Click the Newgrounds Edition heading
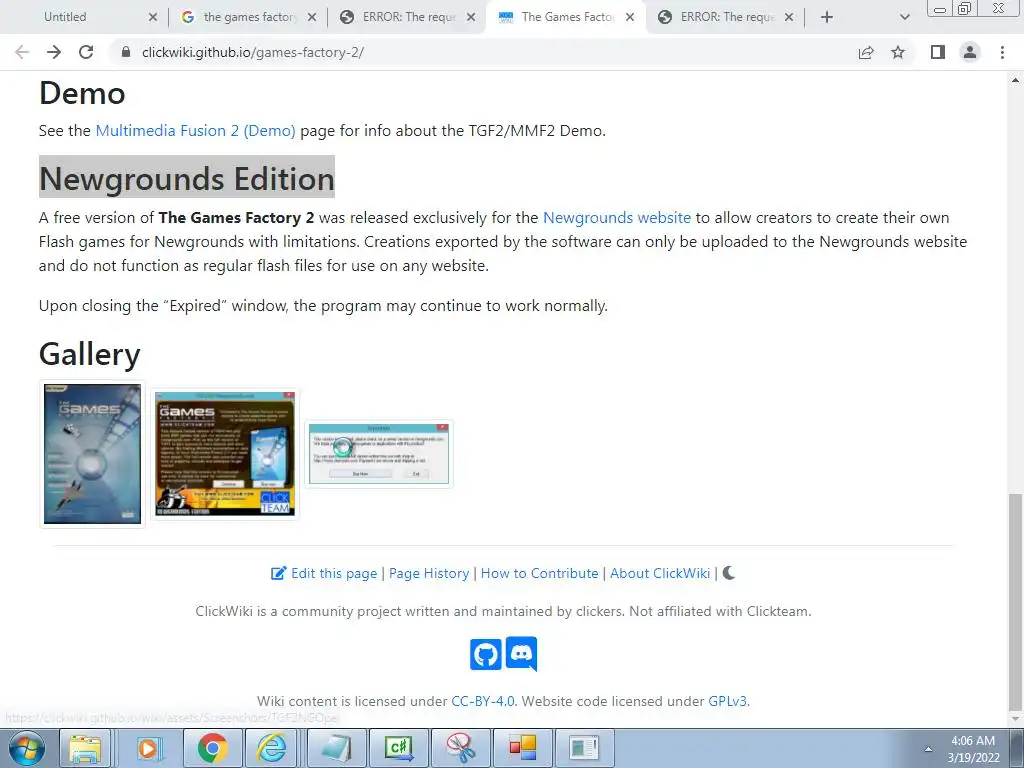 coord(187,178)
